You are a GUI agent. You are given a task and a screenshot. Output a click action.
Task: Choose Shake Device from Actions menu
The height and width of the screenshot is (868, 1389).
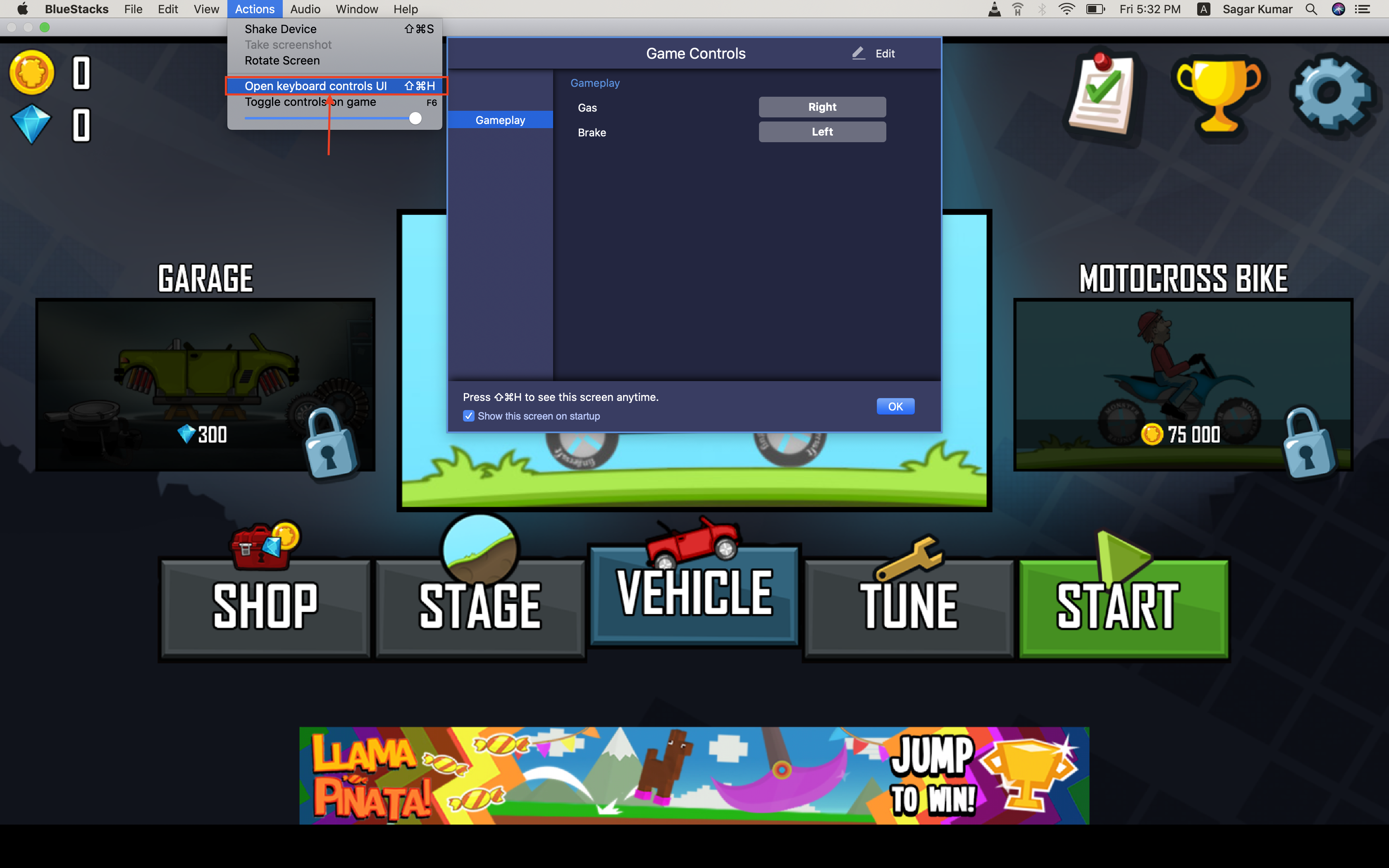pos(334,29)
